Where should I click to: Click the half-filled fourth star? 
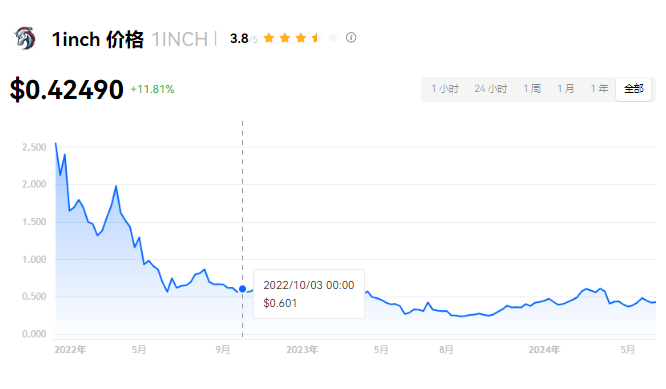point(317,38)
